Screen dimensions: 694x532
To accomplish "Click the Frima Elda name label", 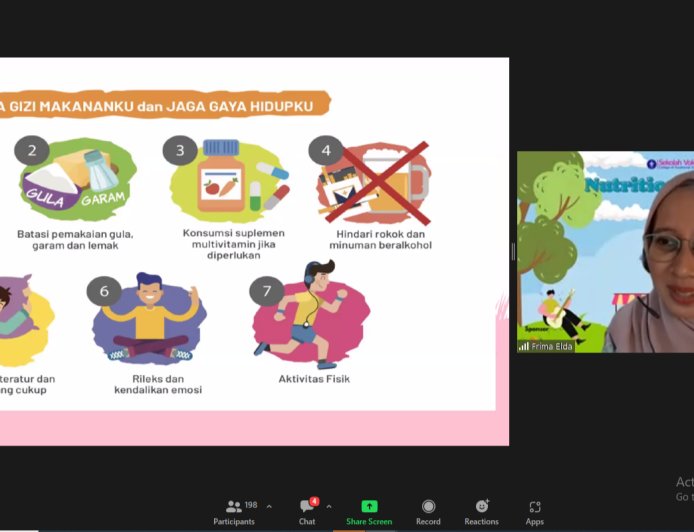I will pyautogui.click(x=551, y=347).
